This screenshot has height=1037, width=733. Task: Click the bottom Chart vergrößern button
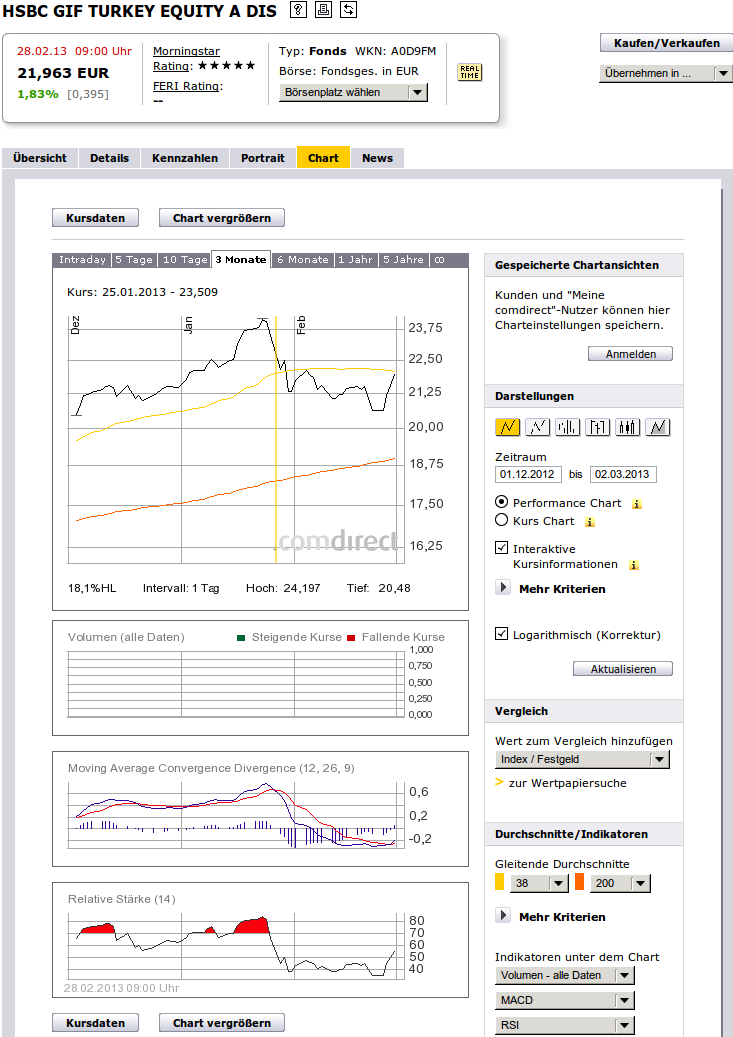(222, 1022)
